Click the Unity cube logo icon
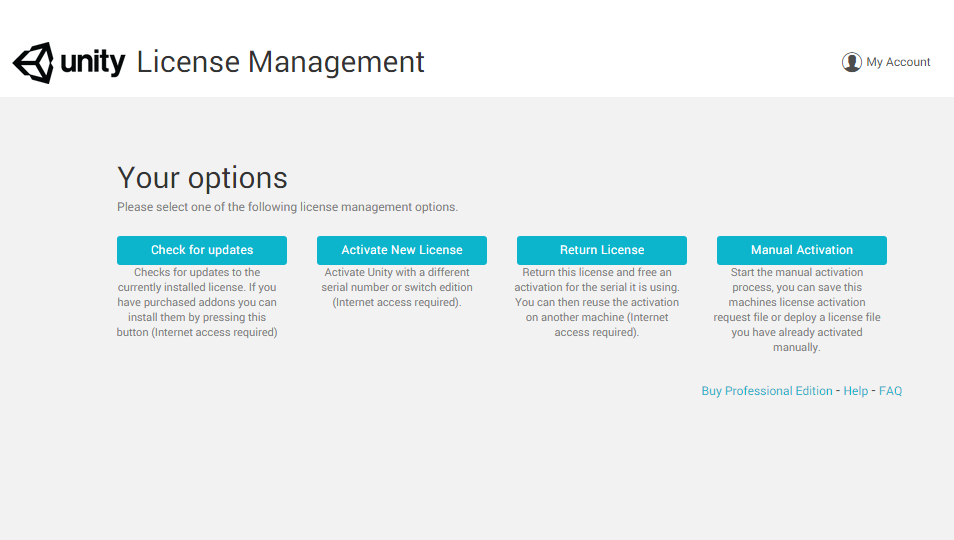954x540 pixels. (33, 63)
